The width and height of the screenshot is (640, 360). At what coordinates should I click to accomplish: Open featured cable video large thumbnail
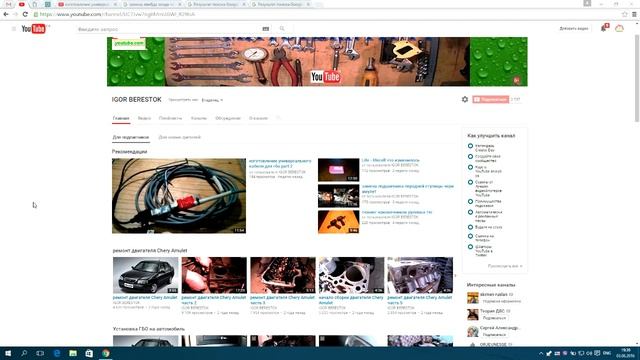point(179,196)
